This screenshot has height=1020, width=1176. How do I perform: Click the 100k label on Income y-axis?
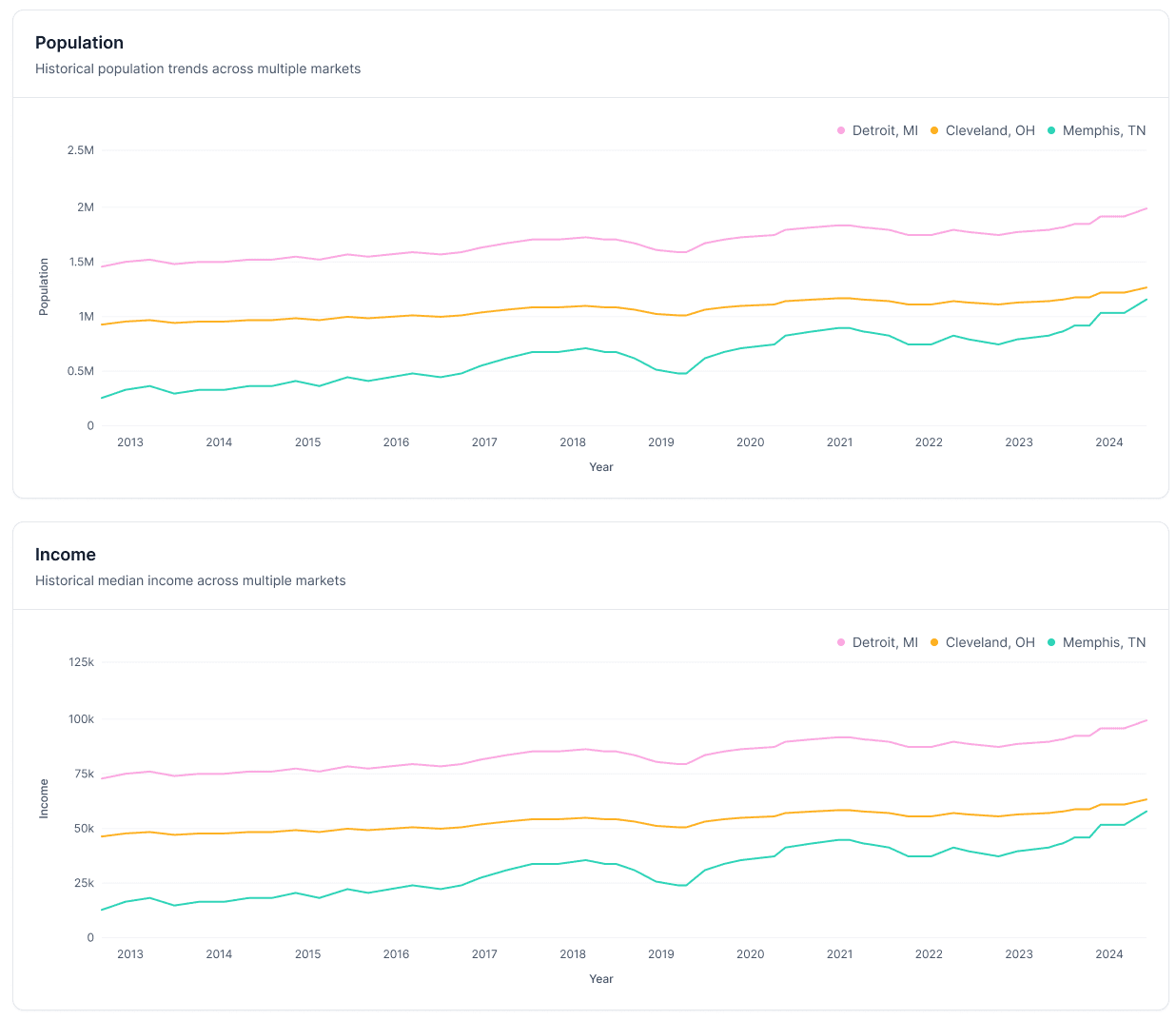82,719
